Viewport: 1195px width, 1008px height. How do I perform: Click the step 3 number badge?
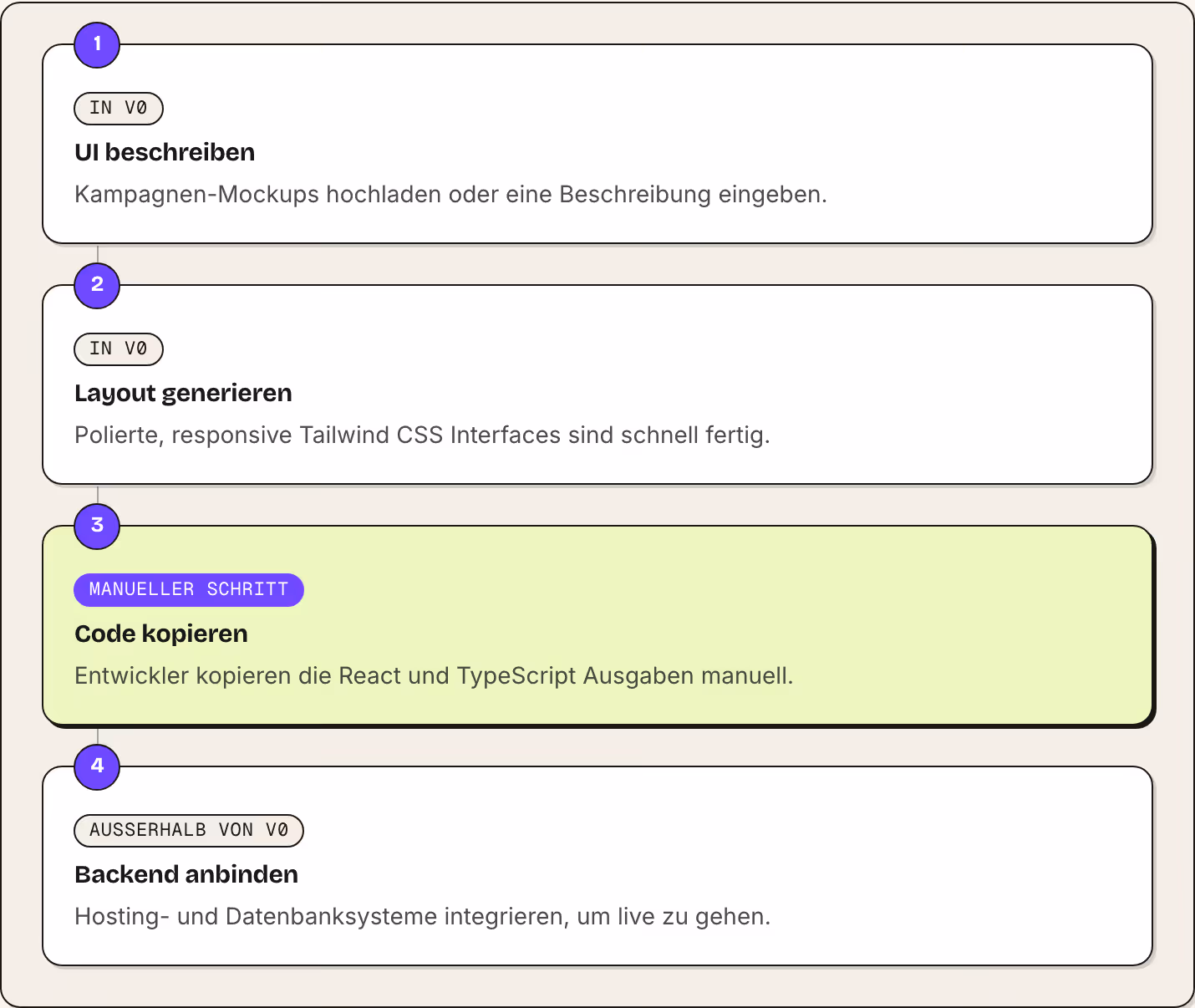click(97, 526)
